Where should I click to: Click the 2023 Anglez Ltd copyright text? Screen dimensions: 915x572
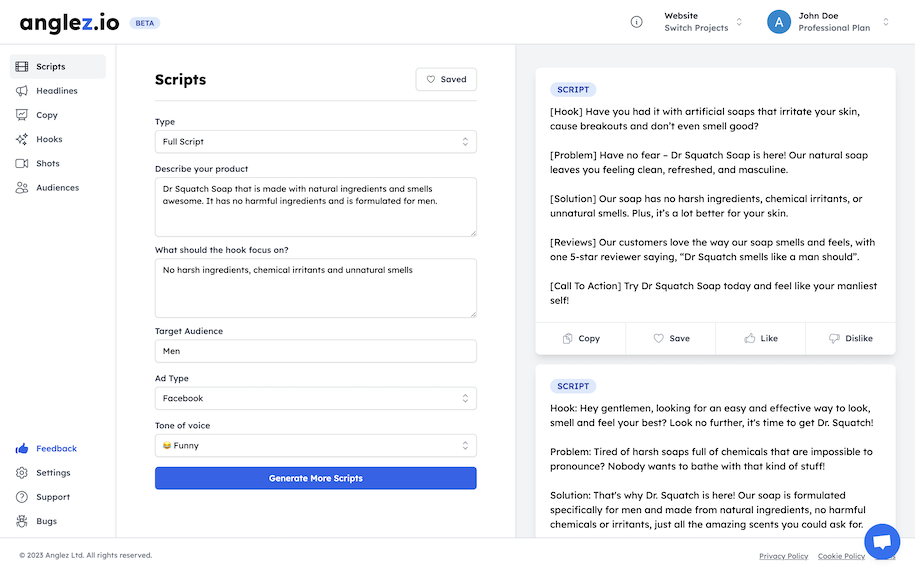click(x=86, y=556)
